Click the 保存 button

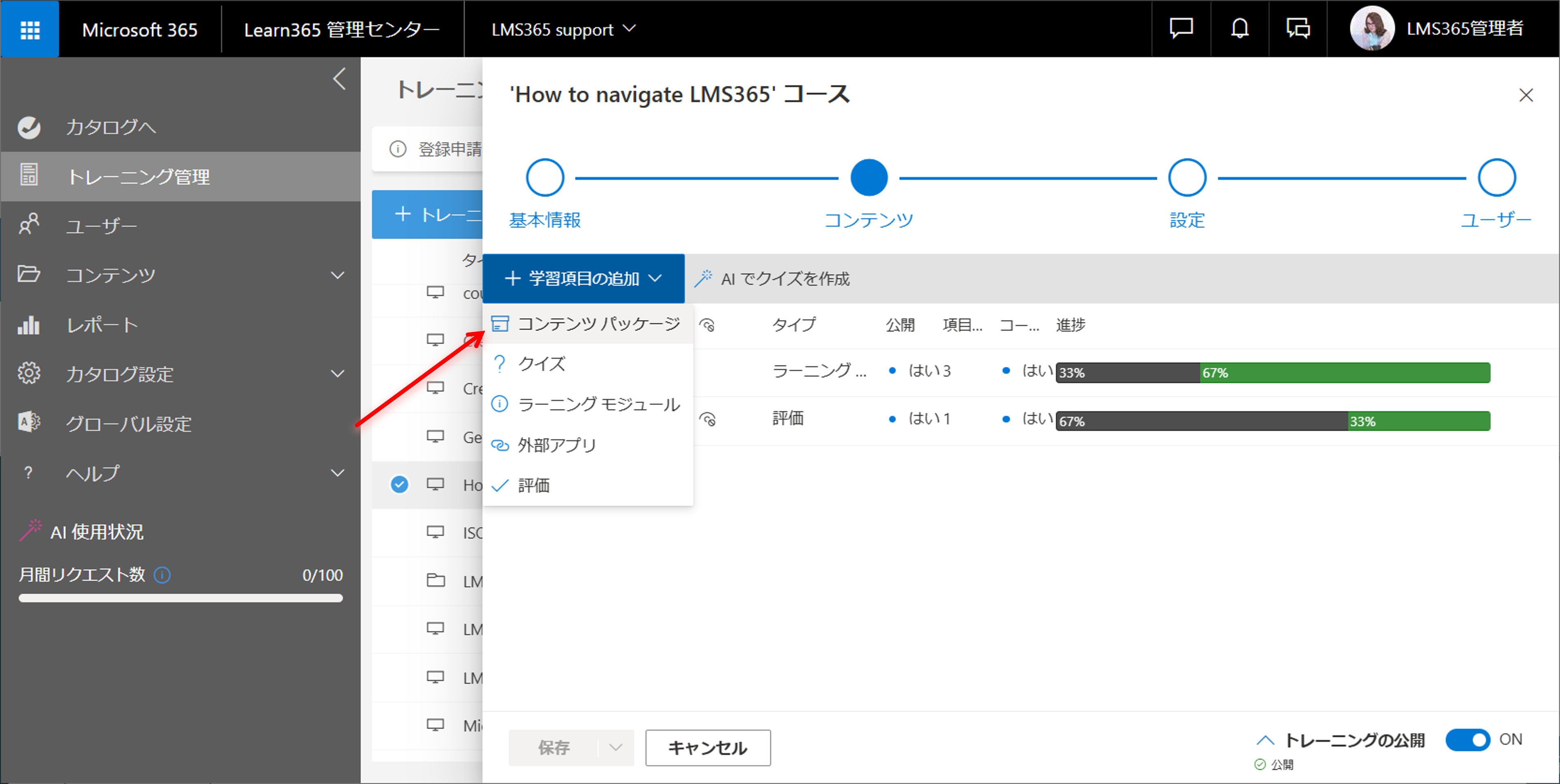[554, 748]
